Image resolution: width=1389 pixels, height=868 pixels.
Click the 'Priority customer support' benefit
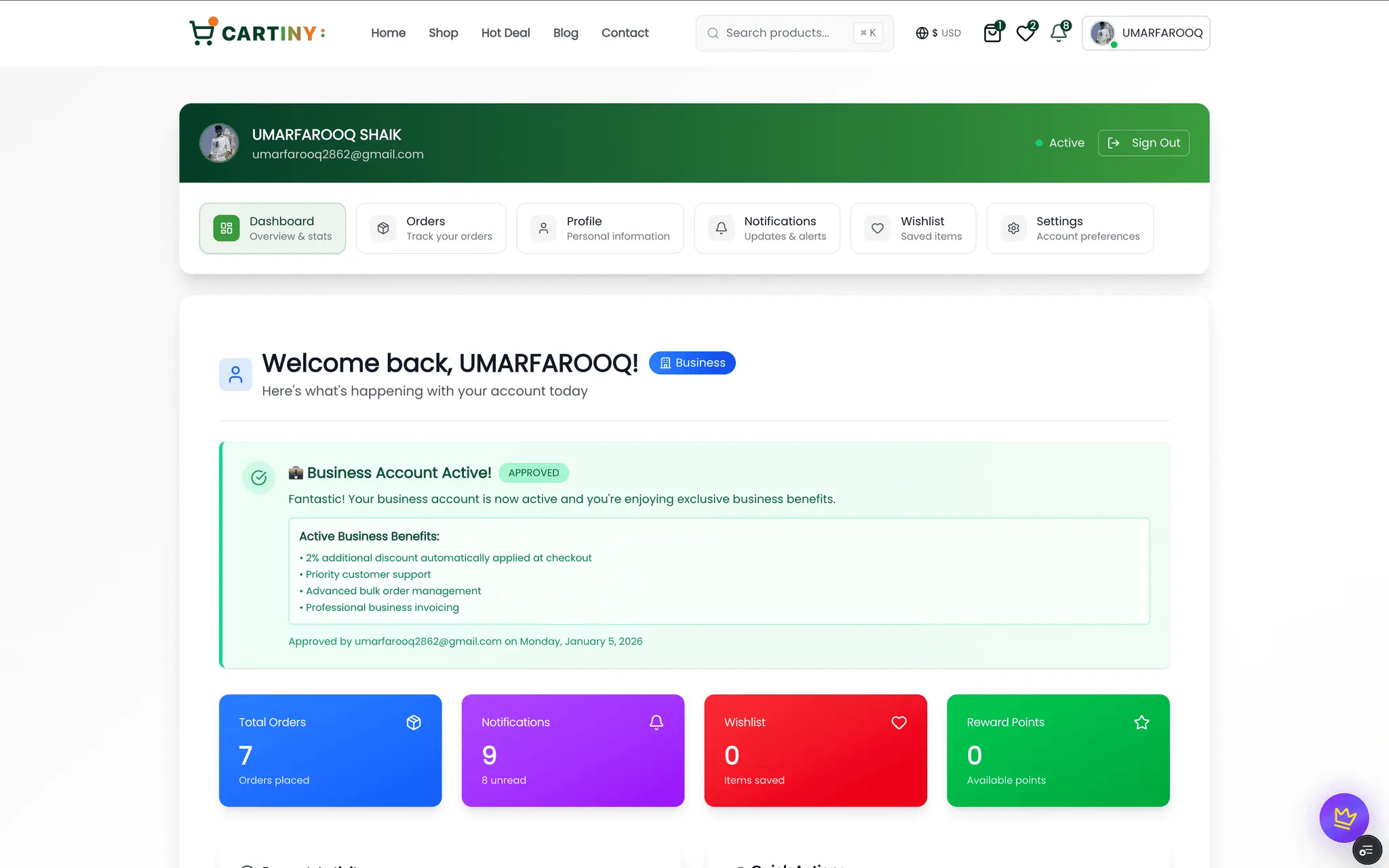368,574
